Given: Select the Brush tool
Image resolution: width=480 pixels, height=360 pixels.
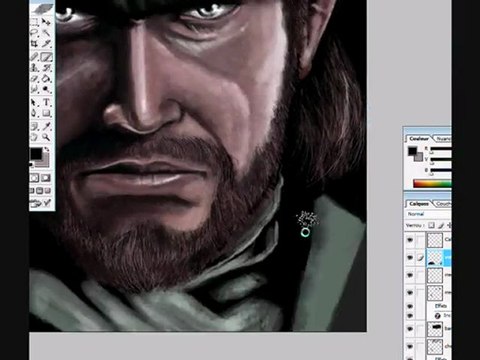Looking at the screenshot, I should click(x=47, y=57).
